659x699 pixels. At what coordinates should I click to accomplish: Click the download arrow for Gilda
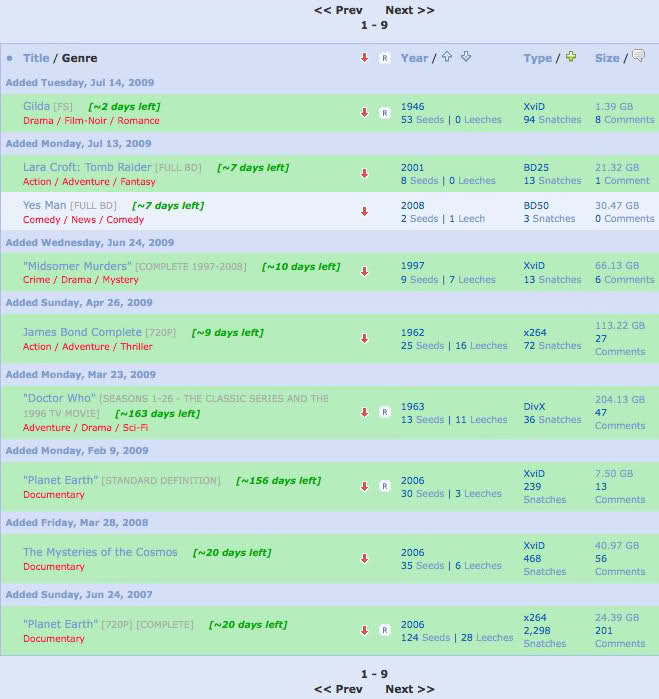coord(364,113)
